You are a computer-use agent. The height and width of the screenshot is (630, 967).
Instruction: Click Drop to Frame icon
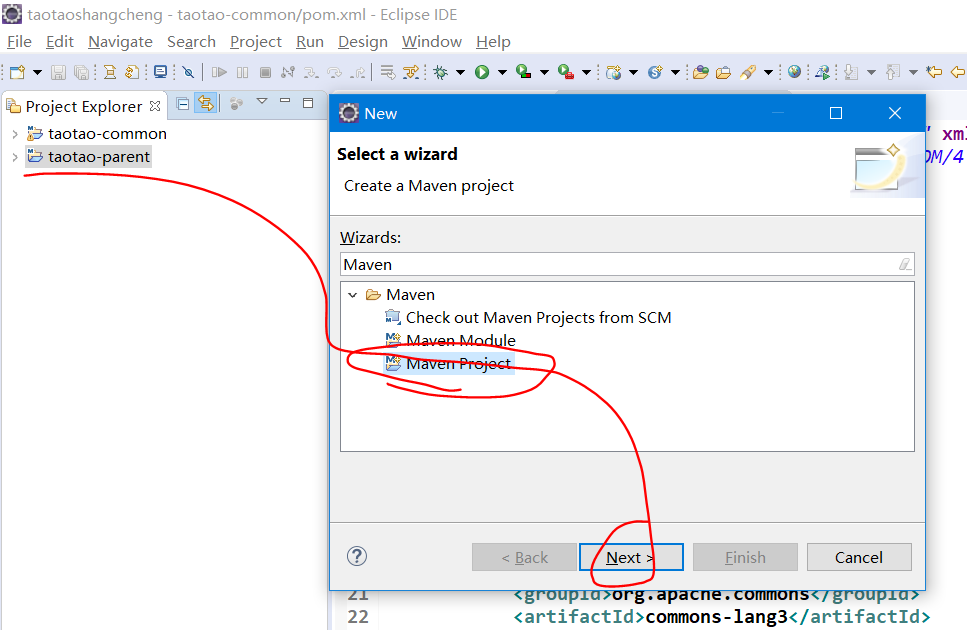coord(387,72)
